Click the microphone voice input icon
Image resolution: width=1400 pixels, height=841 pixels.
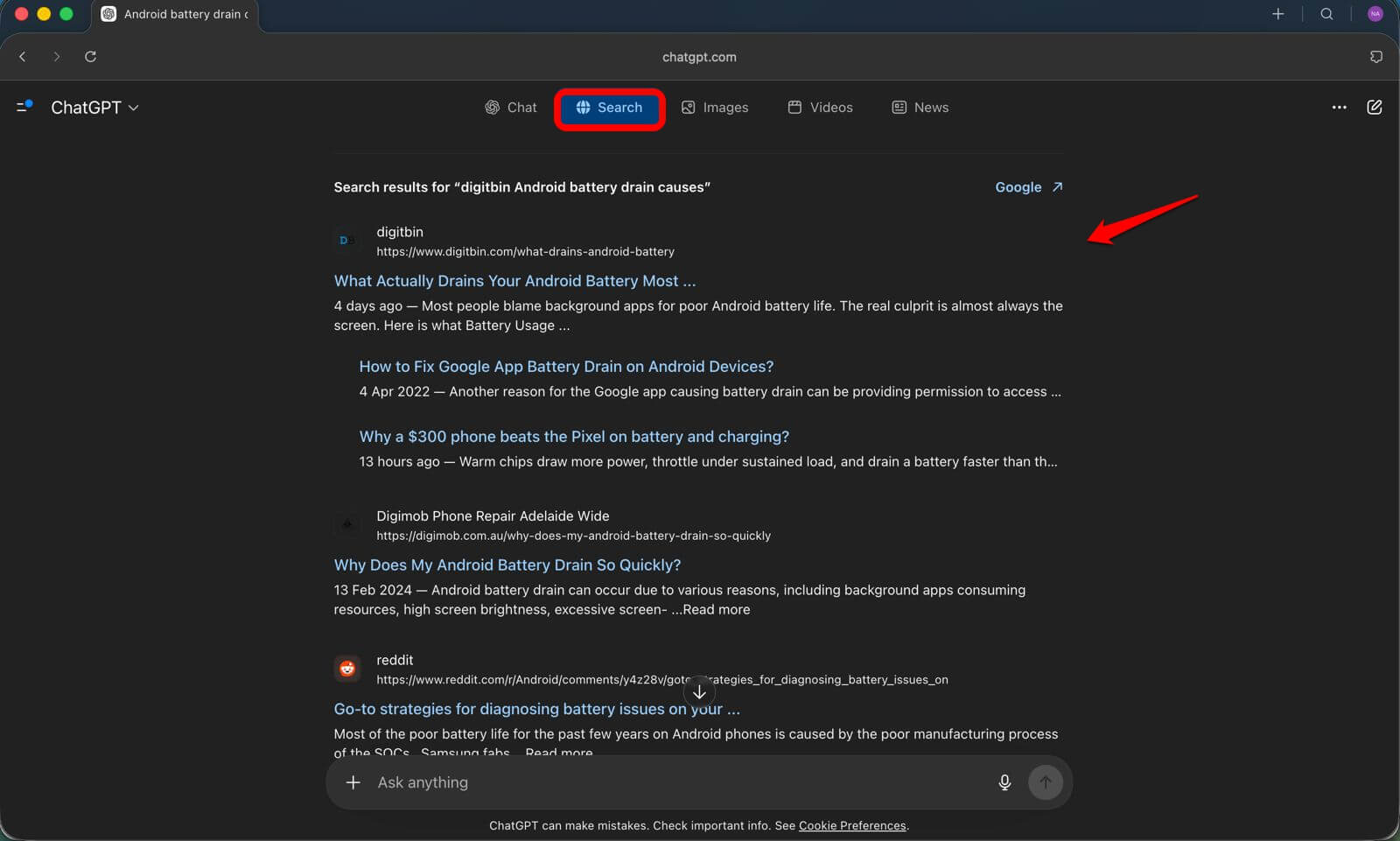(1004, 782)
